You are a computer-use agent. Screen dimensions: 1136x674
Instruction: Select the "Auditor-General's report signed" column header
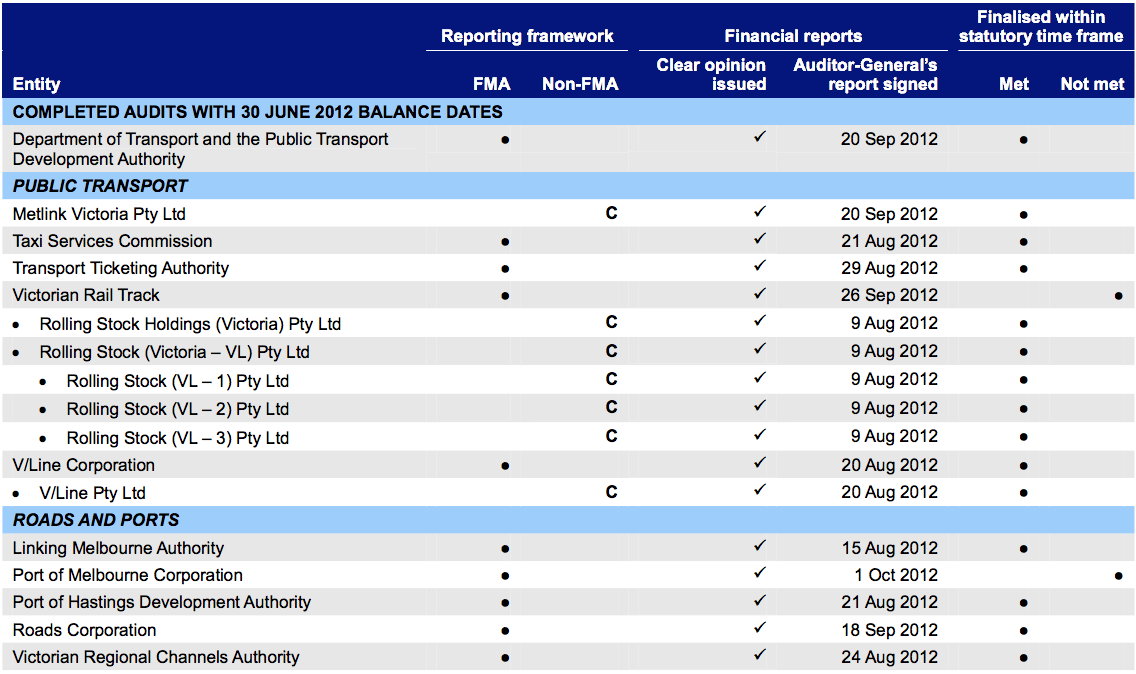(x=866, y=75)
